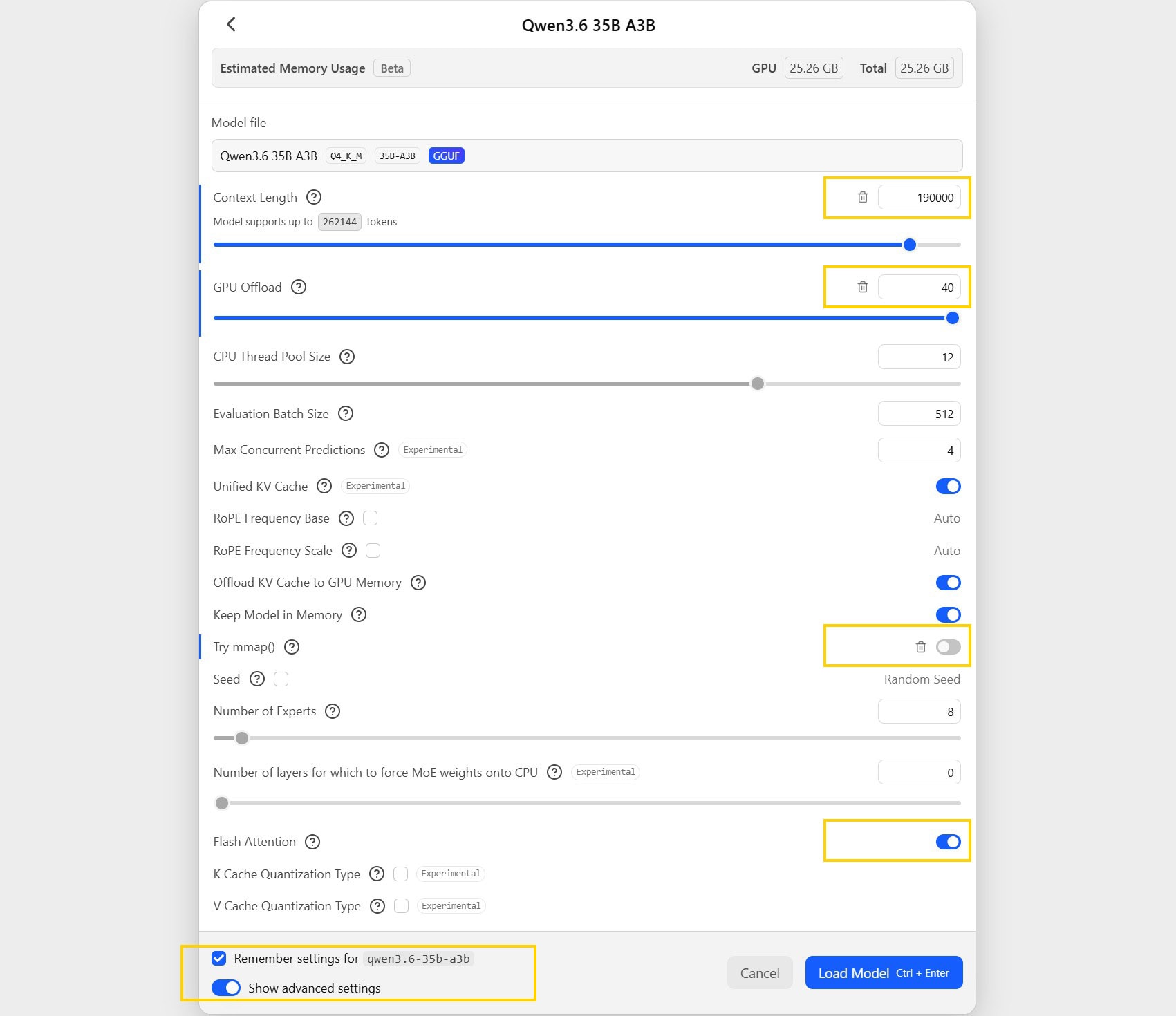Uncheck Remember settings for qwen3.6-35b-a3b
The image size is (1176, 1016).
[x=219, y=959]
